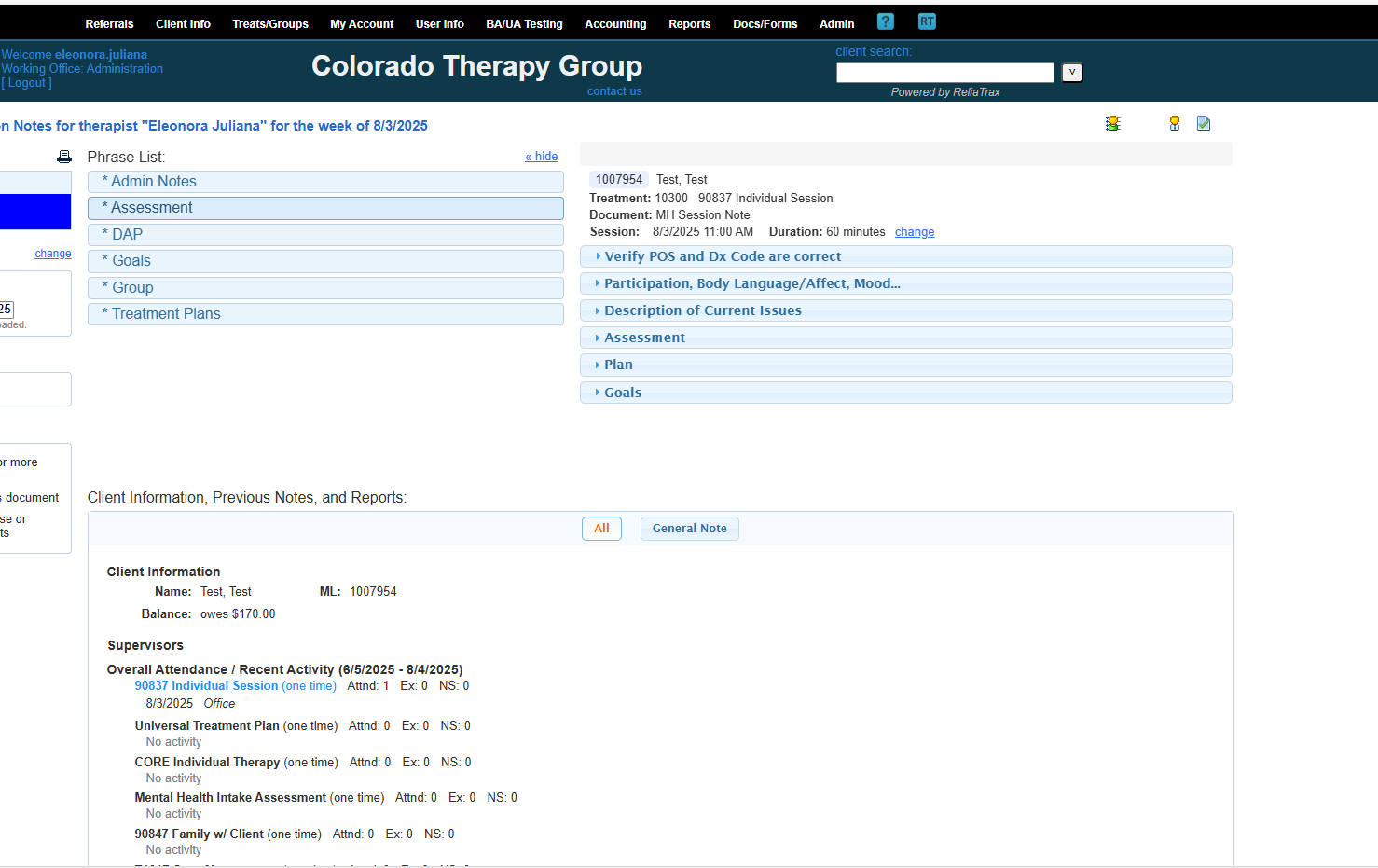Switch to the General Note tab
Image resolution: width=1378 pixels, height=868 pixels.
[689, 529]
